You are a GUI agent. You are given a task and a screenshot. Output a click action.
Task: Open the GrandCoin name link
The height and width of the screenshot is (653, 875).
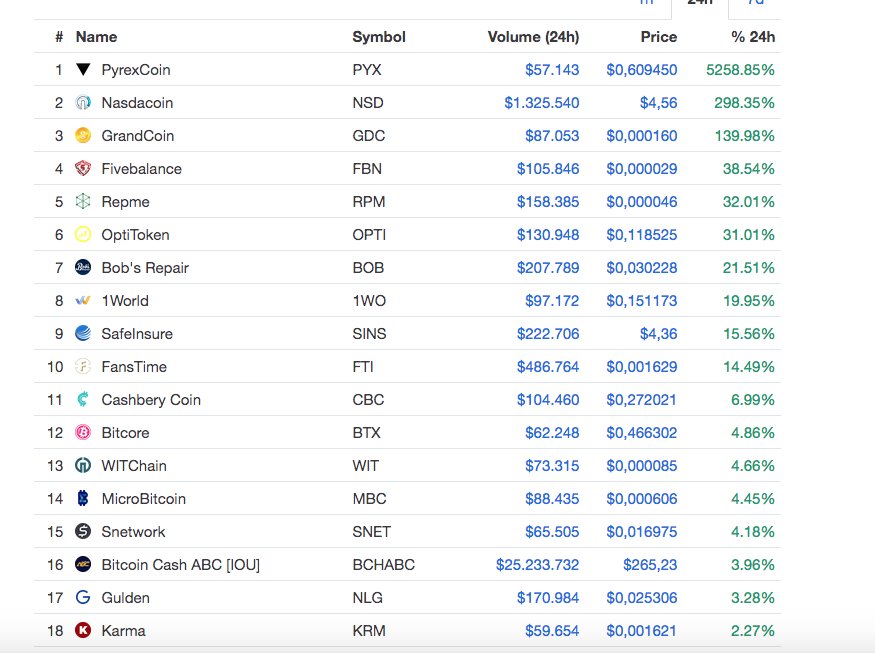pos(138,136)
